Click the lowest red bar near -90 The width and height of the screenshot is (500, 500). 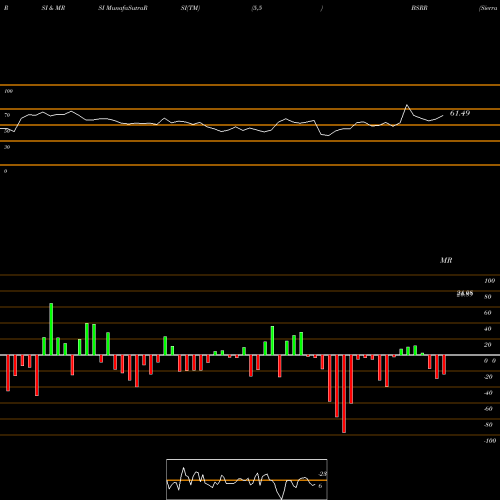[x=344, y=394]
